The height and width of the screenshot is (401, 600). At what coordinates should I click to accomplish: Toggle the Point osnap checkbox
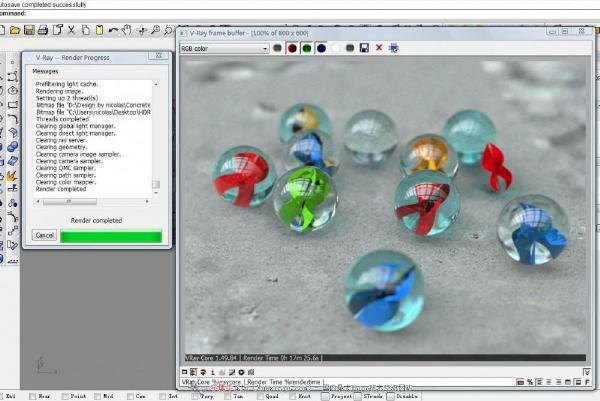(x=65, y=396)
